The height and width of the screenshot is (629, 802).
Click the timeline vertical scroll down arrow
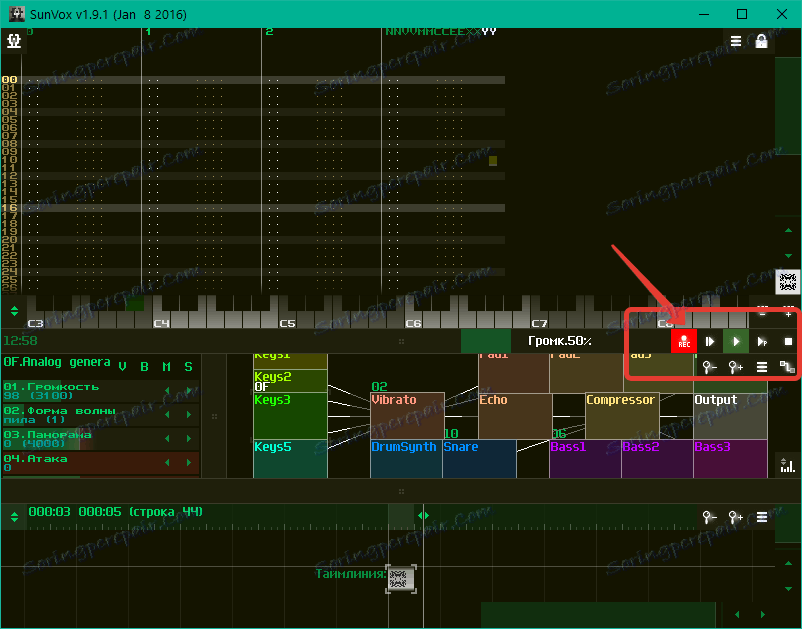[x=788, y=589]
